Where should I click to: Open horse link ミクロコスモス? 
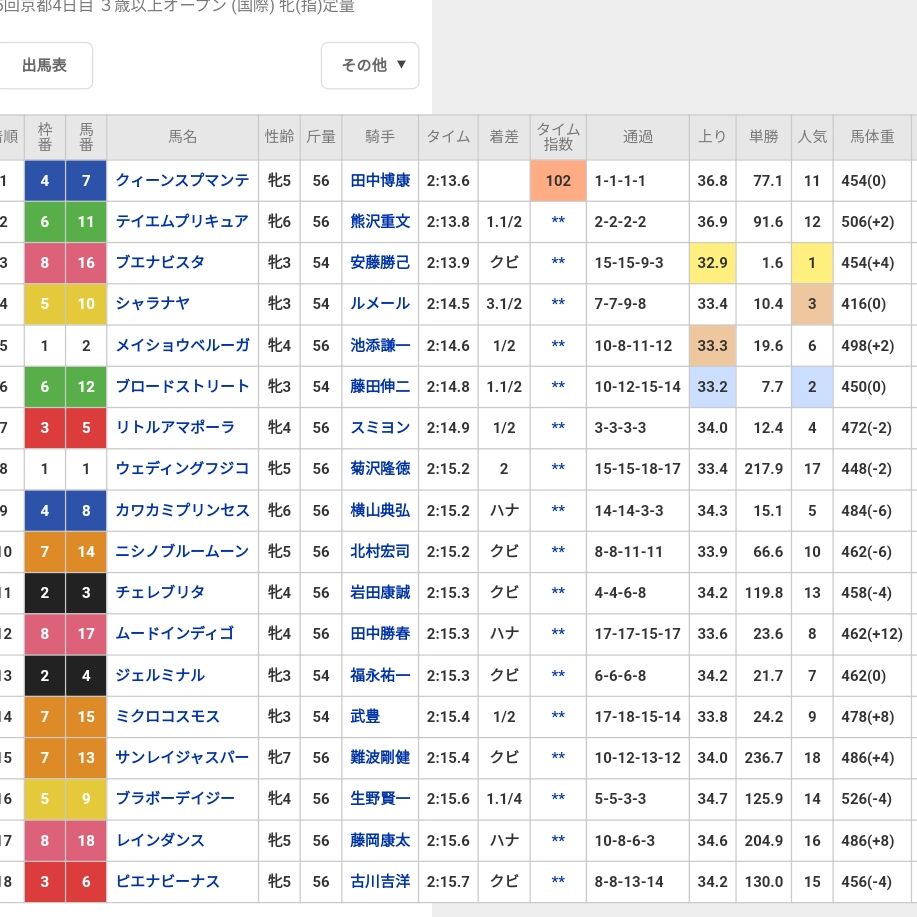pyautogui.click(x=168, y=716)
